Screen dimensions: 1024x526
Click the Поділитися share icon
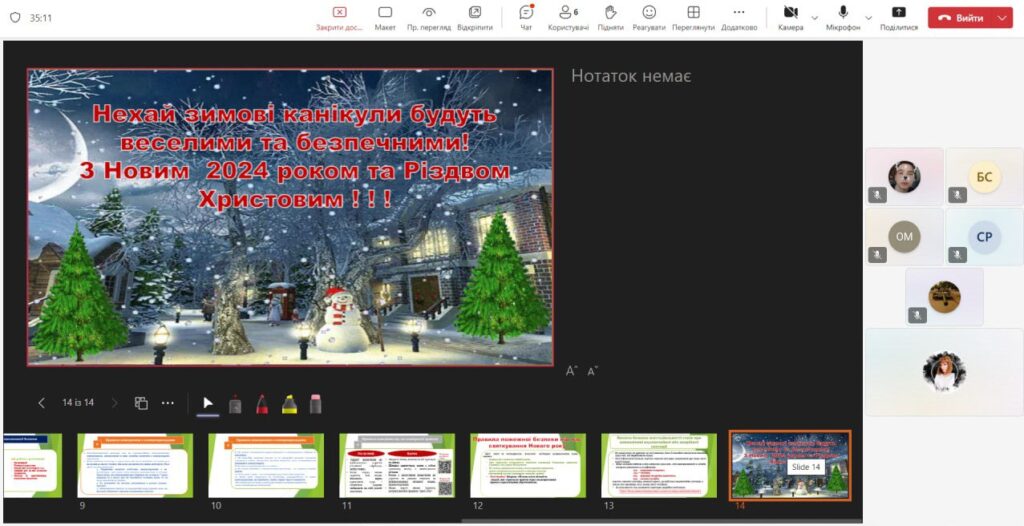pyautogui.click(x=899, y=17)
